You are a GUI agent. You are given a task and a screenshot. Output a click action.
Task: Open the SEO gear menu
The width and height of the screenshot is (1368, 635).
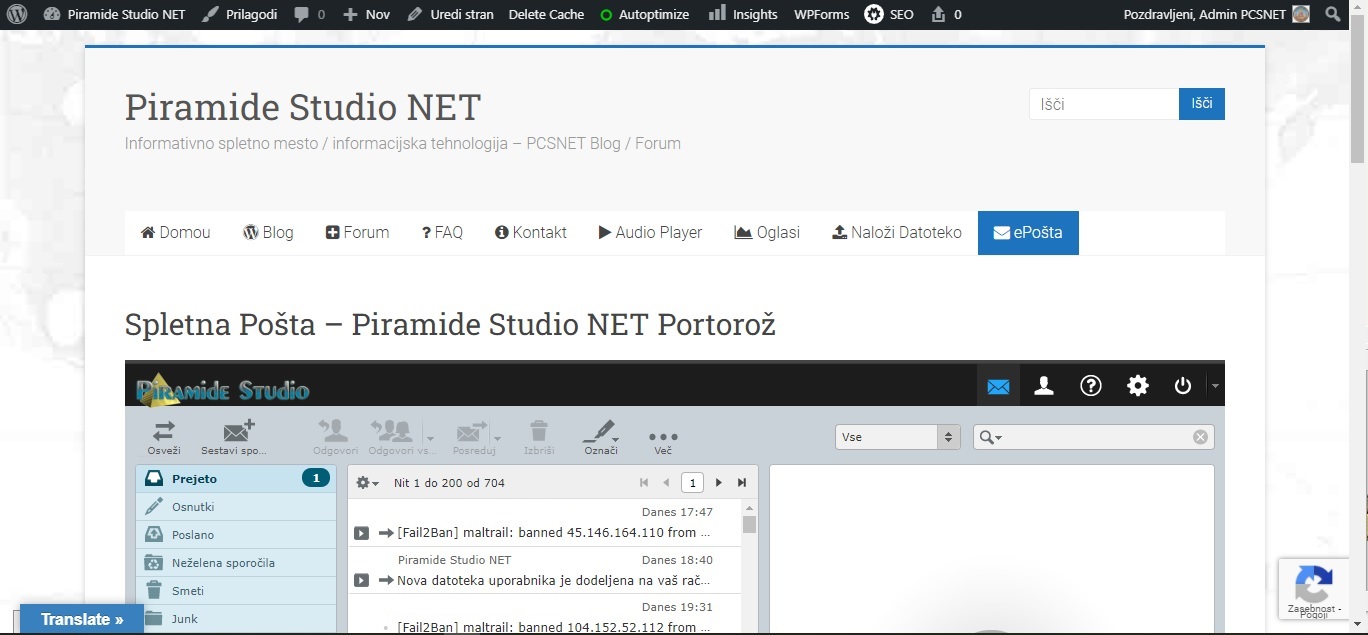889,14
